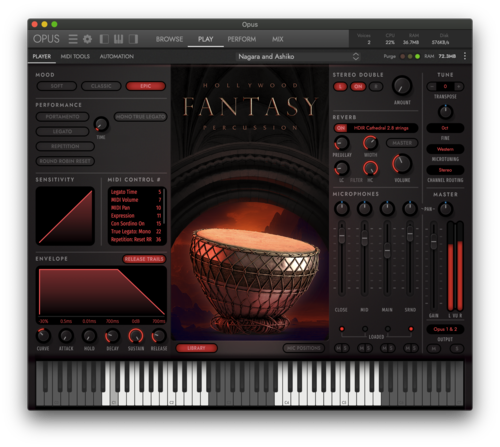The width and height of the screenshot is (500, 447).
Task: Open the three-dot options menu
Action: (465, 56)
